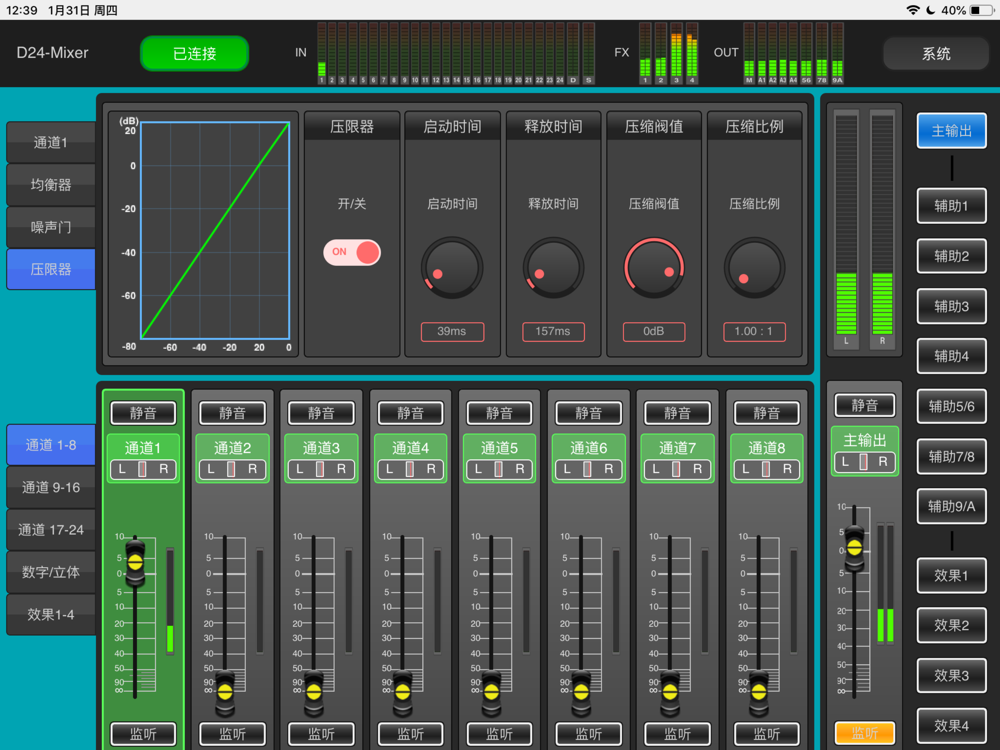Viewport: 1000px width, 750px height.
Task: Click the 通道1 fader handle
Action: point(135,563)
